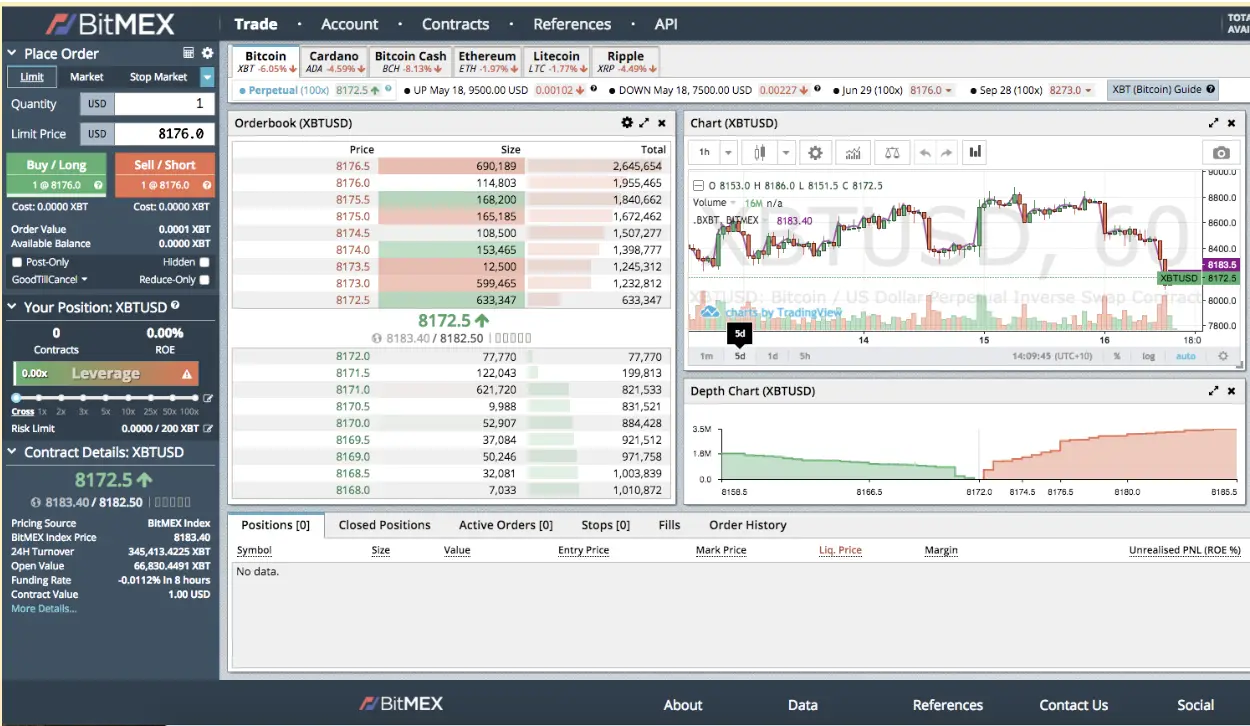Expand the Depth Chart to fullscreen
The image size is (1250, 726).
(1213, 391)
